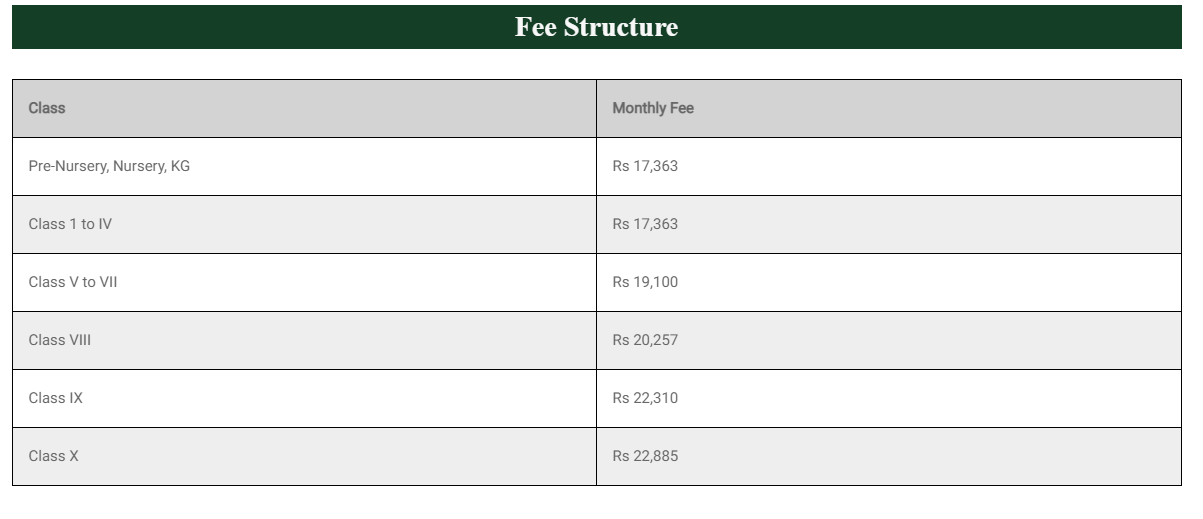Click the Rs 22,885 fee value
This screenshot has height=519, width=1203.
(645, 456)
